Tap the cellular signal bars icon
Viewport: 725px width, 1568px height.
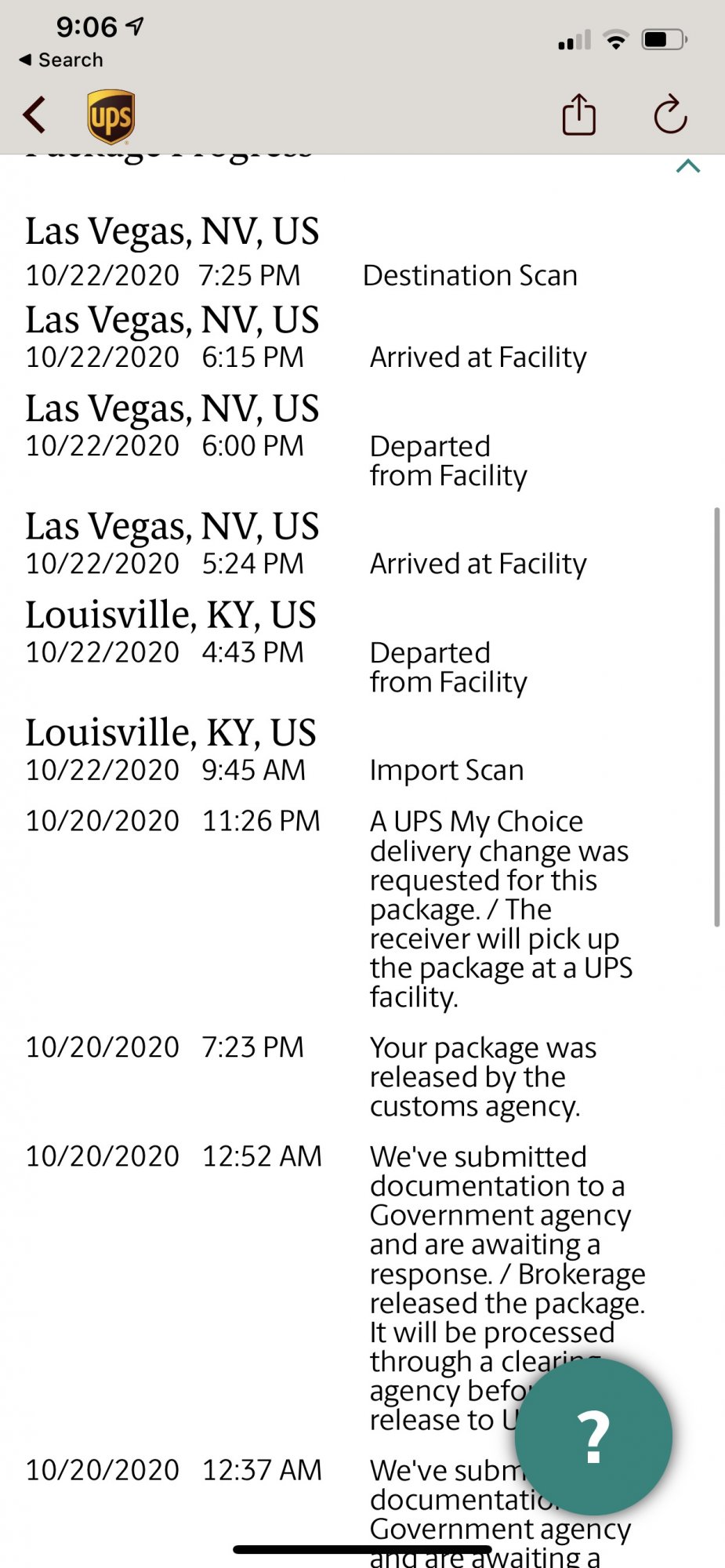pyautogui.click(x=574, y=40)
